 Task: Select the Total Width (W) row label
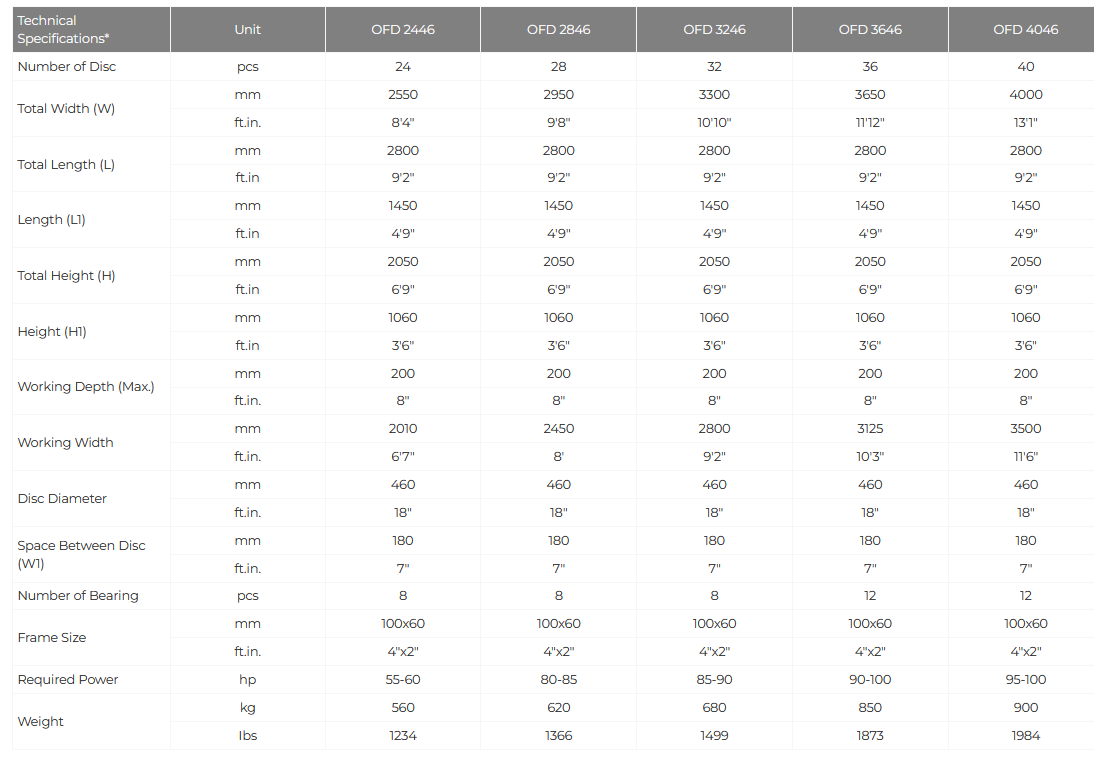[66, 108]
